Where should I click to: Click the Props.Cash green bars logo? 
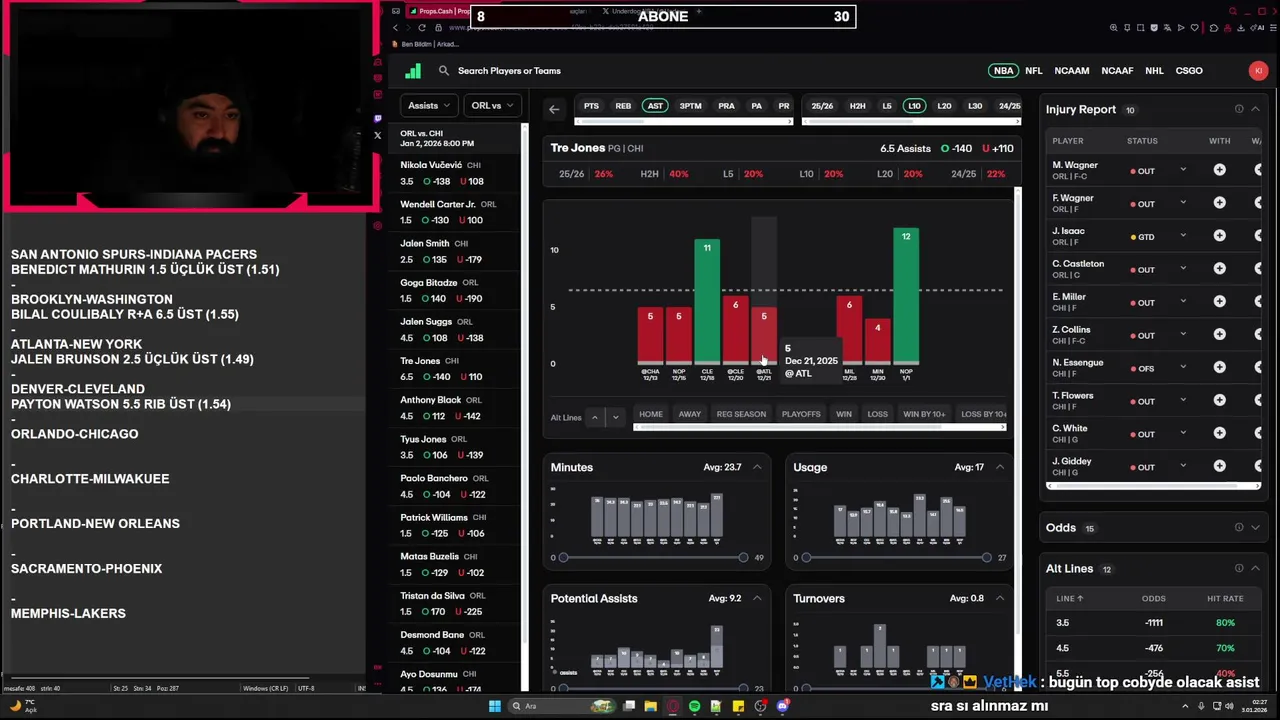pos(413,71)
